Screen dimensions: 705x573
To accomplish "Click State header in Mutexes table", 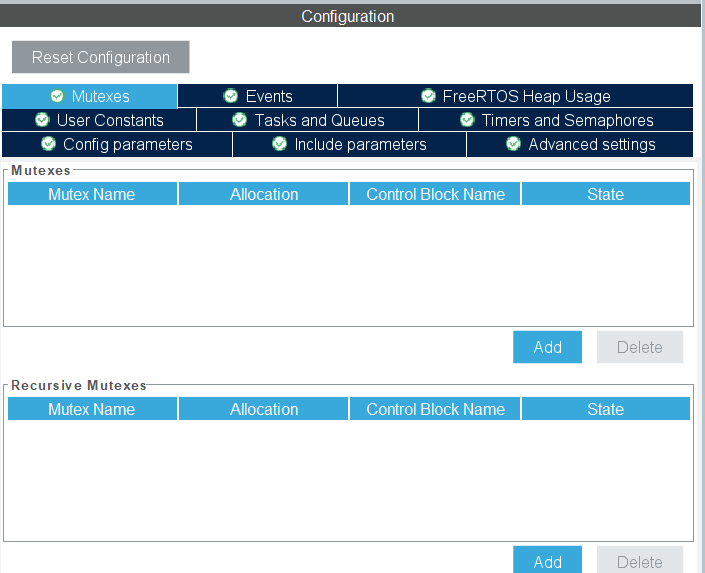I will 606,194.
